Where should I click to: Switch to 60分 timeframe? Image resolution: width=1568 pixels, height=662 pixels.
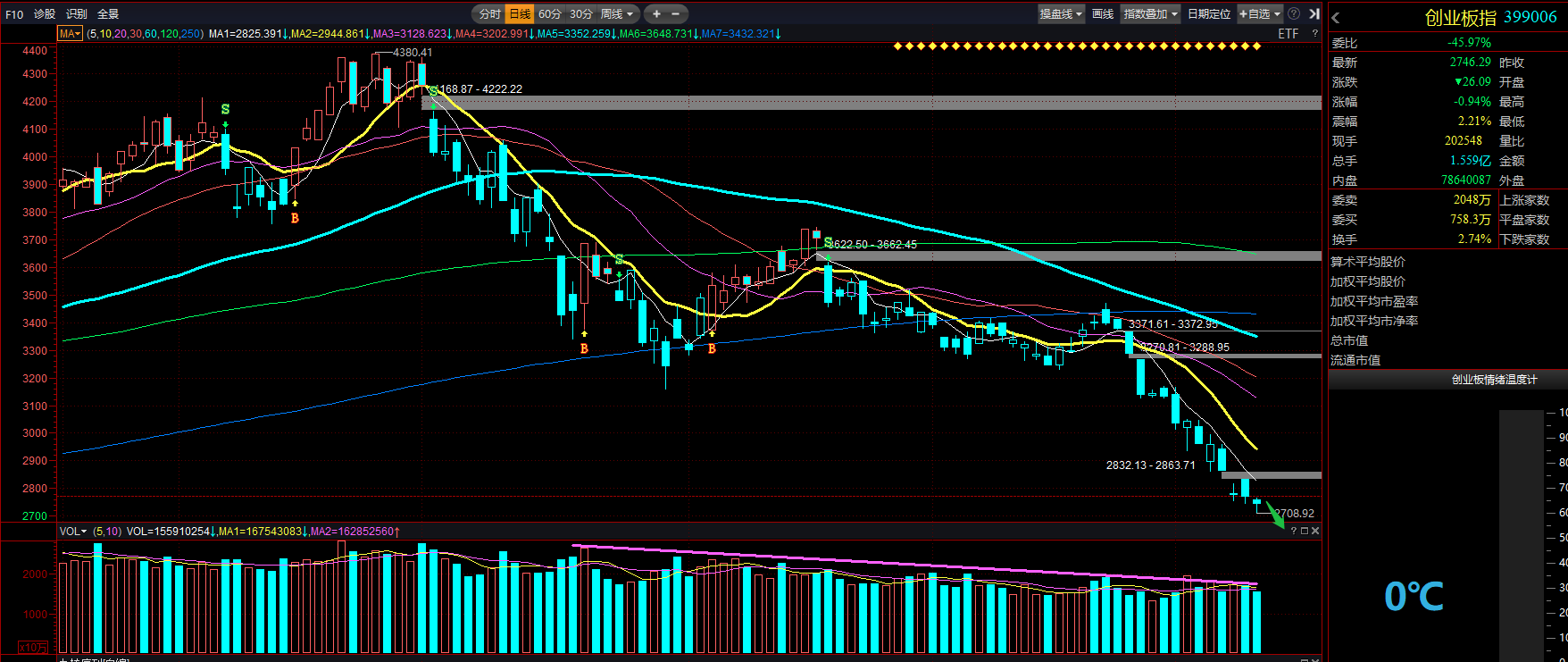(x=550, y=14)
